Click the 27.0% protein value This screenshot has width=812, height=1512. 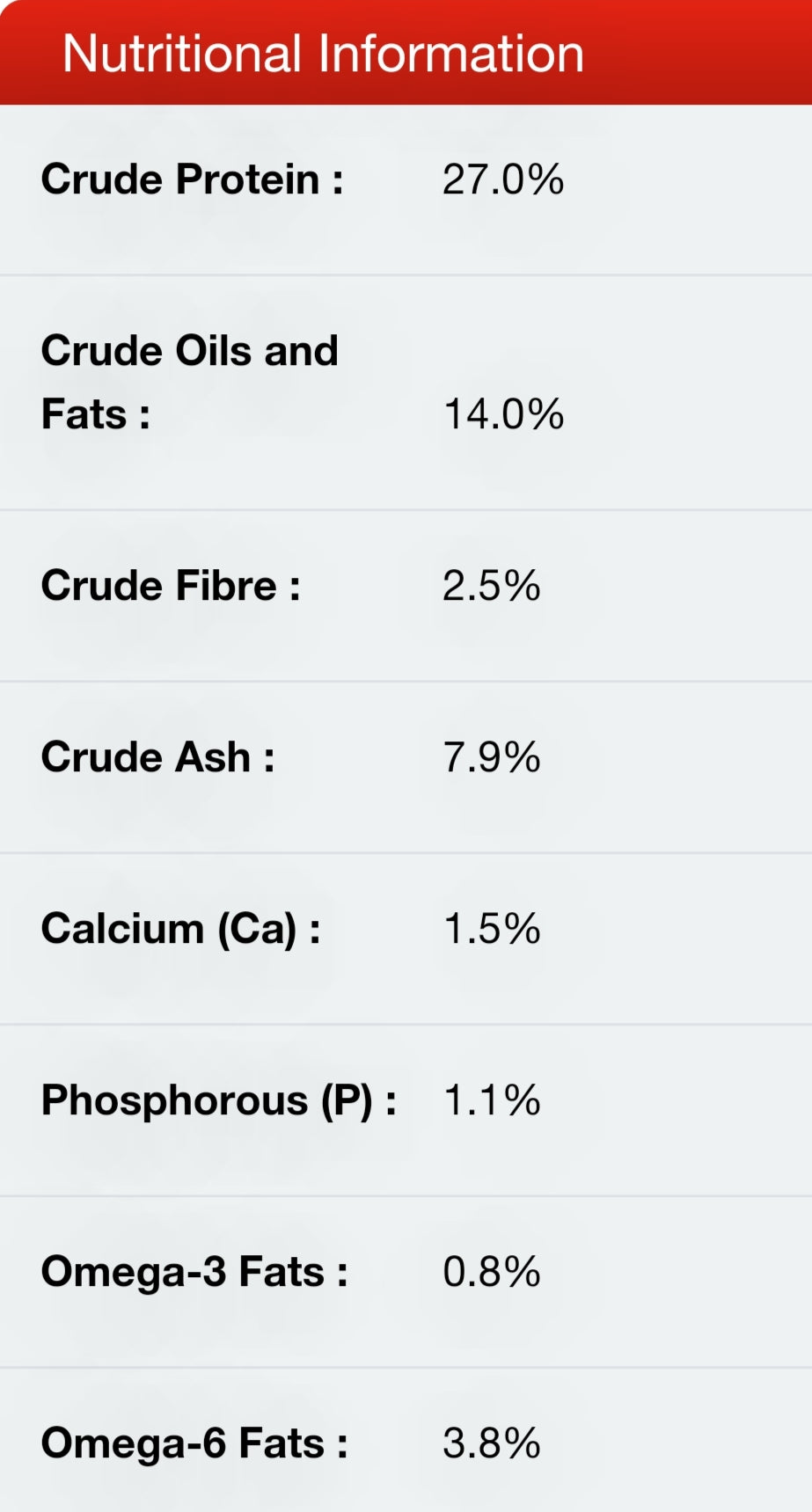(502, 179)
